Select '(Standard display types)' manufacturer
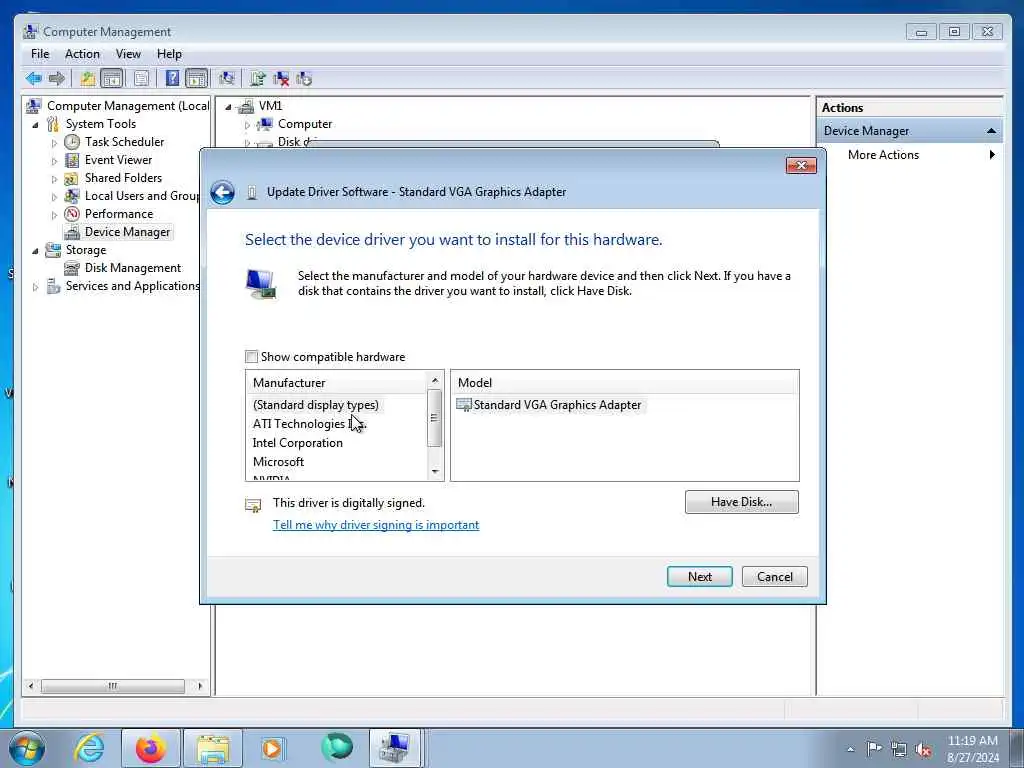Image resolution: width=1024 pixels, height=768 pixels. pos(315,405)
